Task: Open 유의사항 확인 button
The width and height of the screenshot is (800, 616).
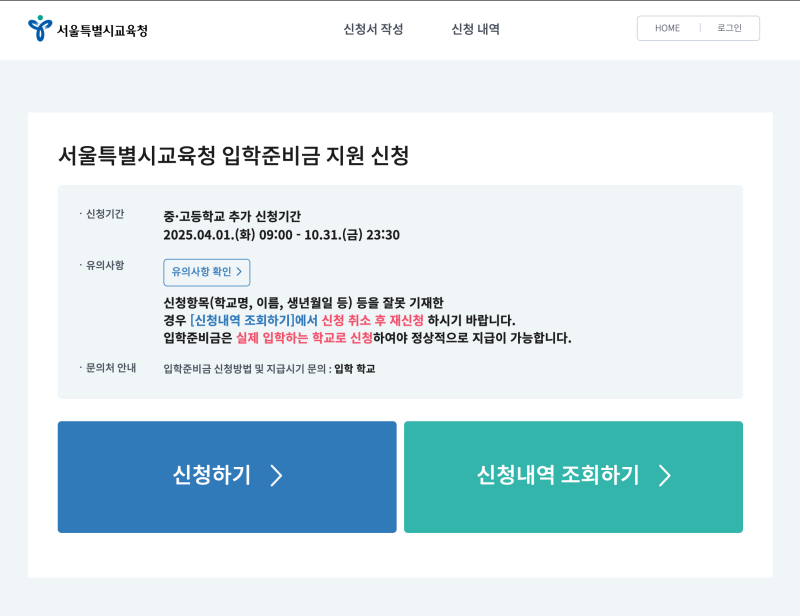Action: 207,273
